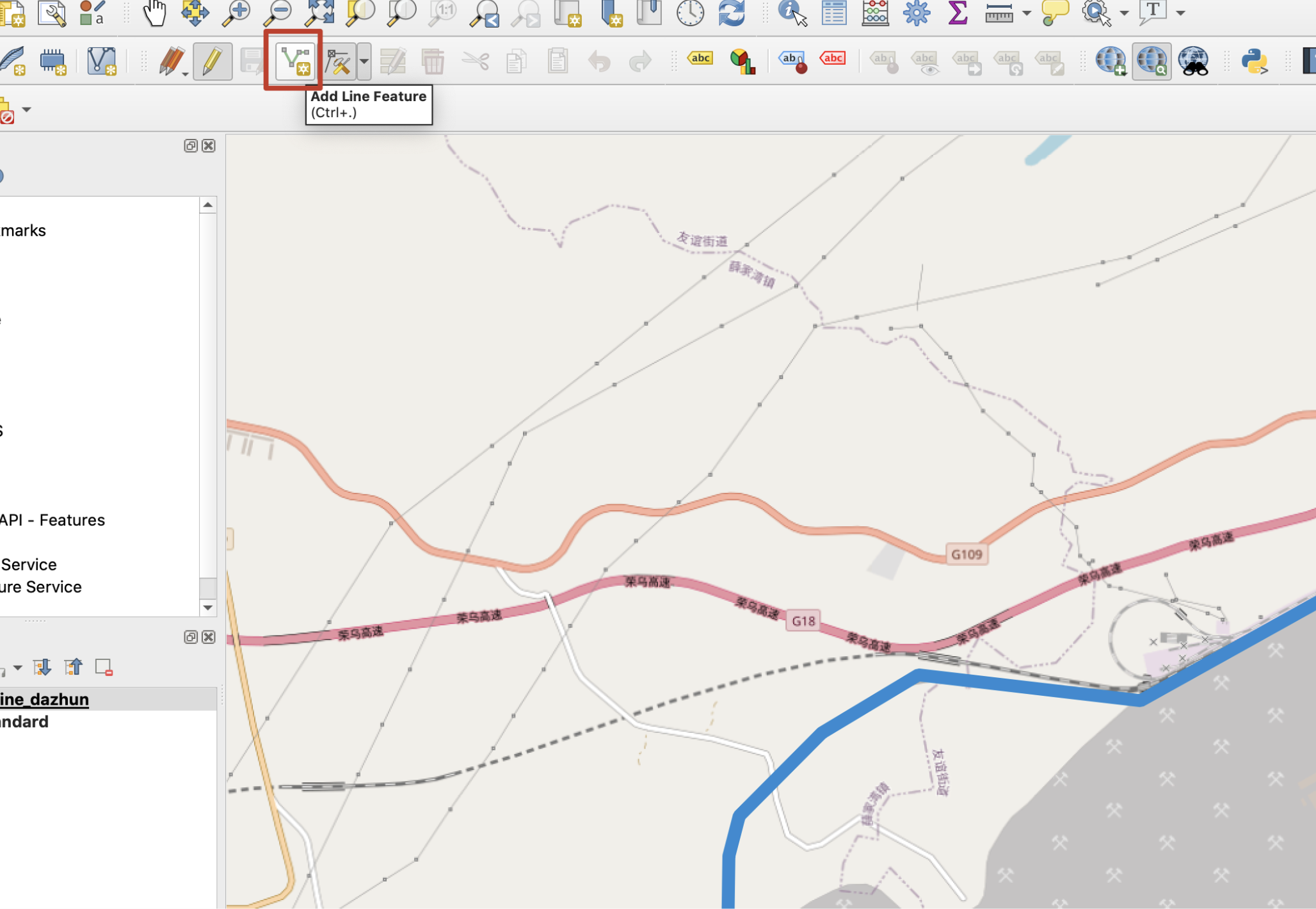Toggle editing with the pencil icon
Screen dimensions: 1316x909
(214, 60)
